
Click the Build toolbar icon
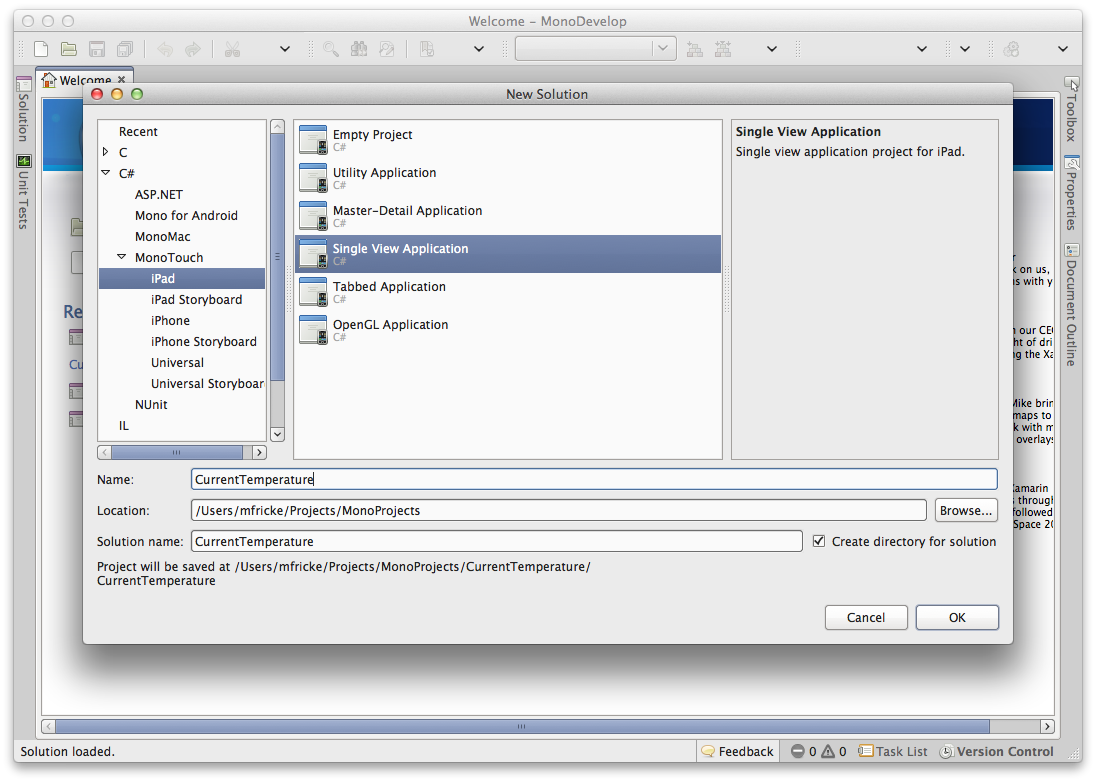pos(695,49)
